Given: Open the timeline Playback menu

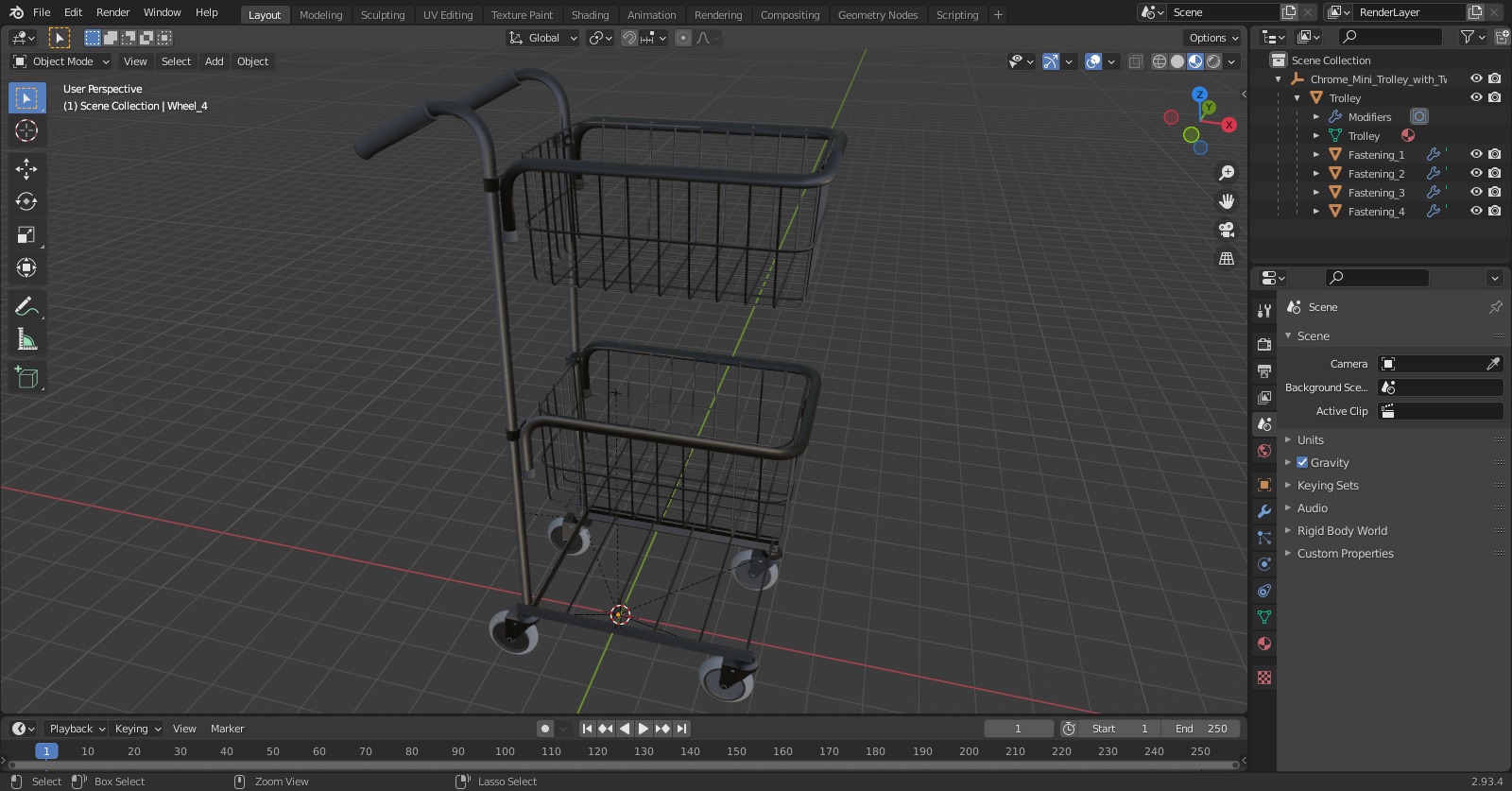Looking at the screenshot, I should 77,729.
